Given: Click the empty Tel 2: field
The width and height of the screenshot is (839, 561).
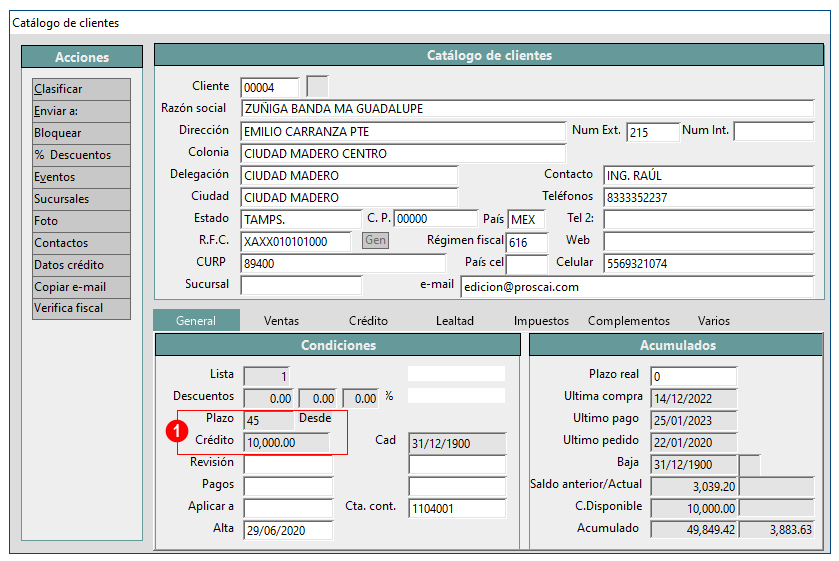Looking at the screenshot, I should tap(708, 219).
